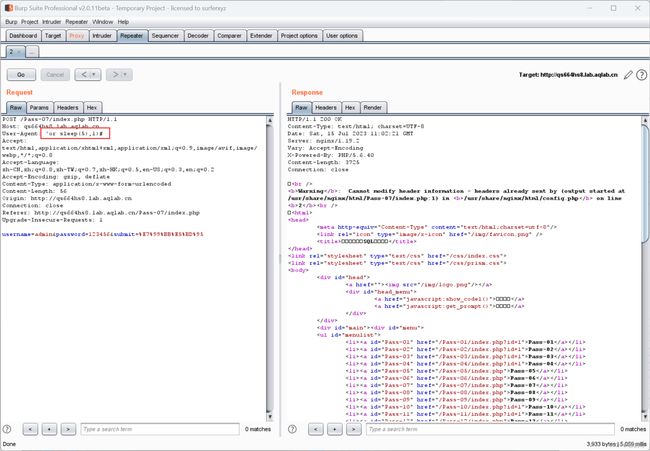Click the Cancel button

pos(55,75)
